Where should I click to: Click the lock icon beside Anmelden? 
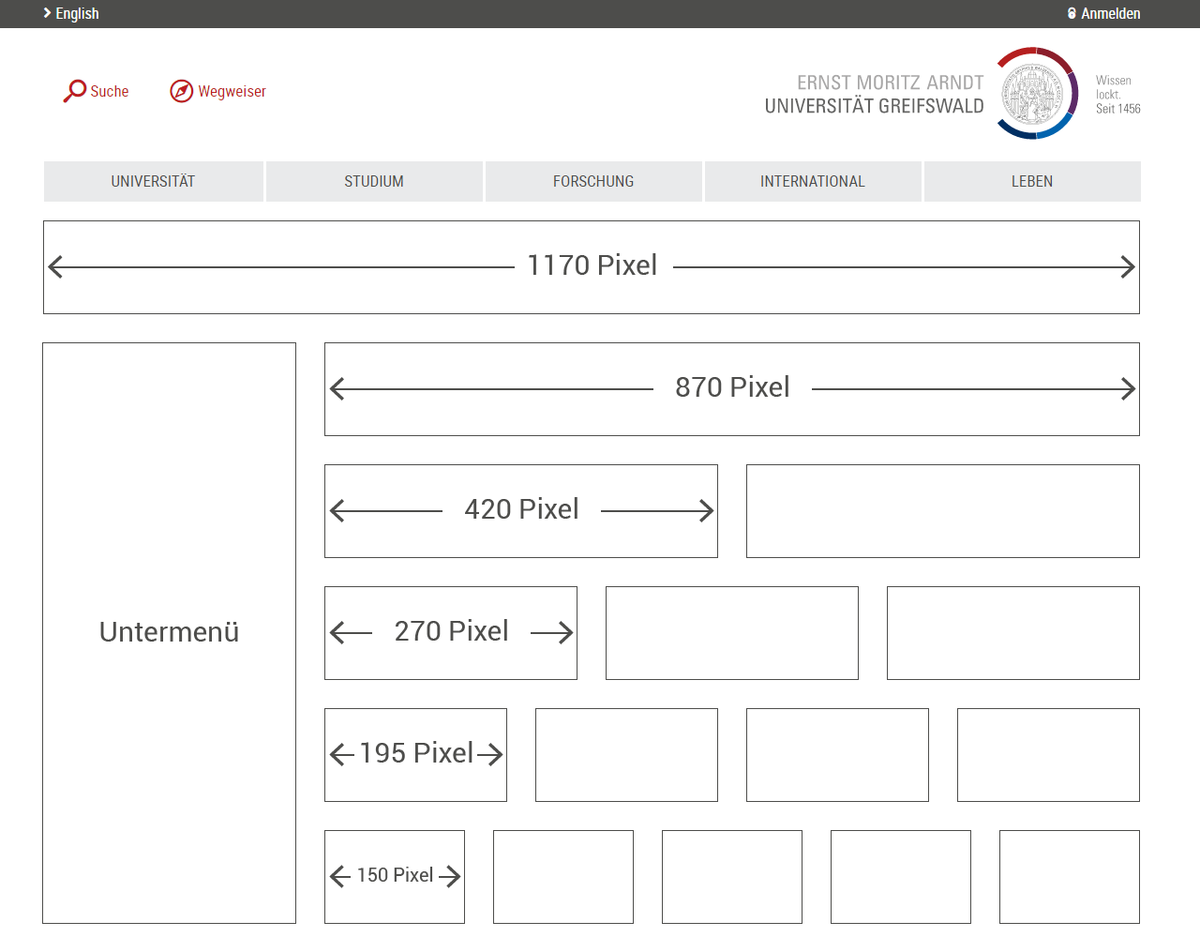[1072, 14]
